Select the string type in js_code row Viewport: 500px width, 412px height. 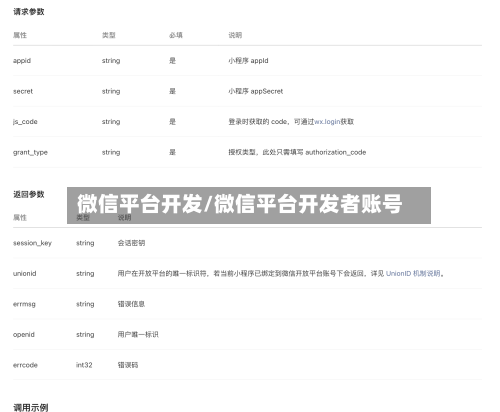point(111,122)
